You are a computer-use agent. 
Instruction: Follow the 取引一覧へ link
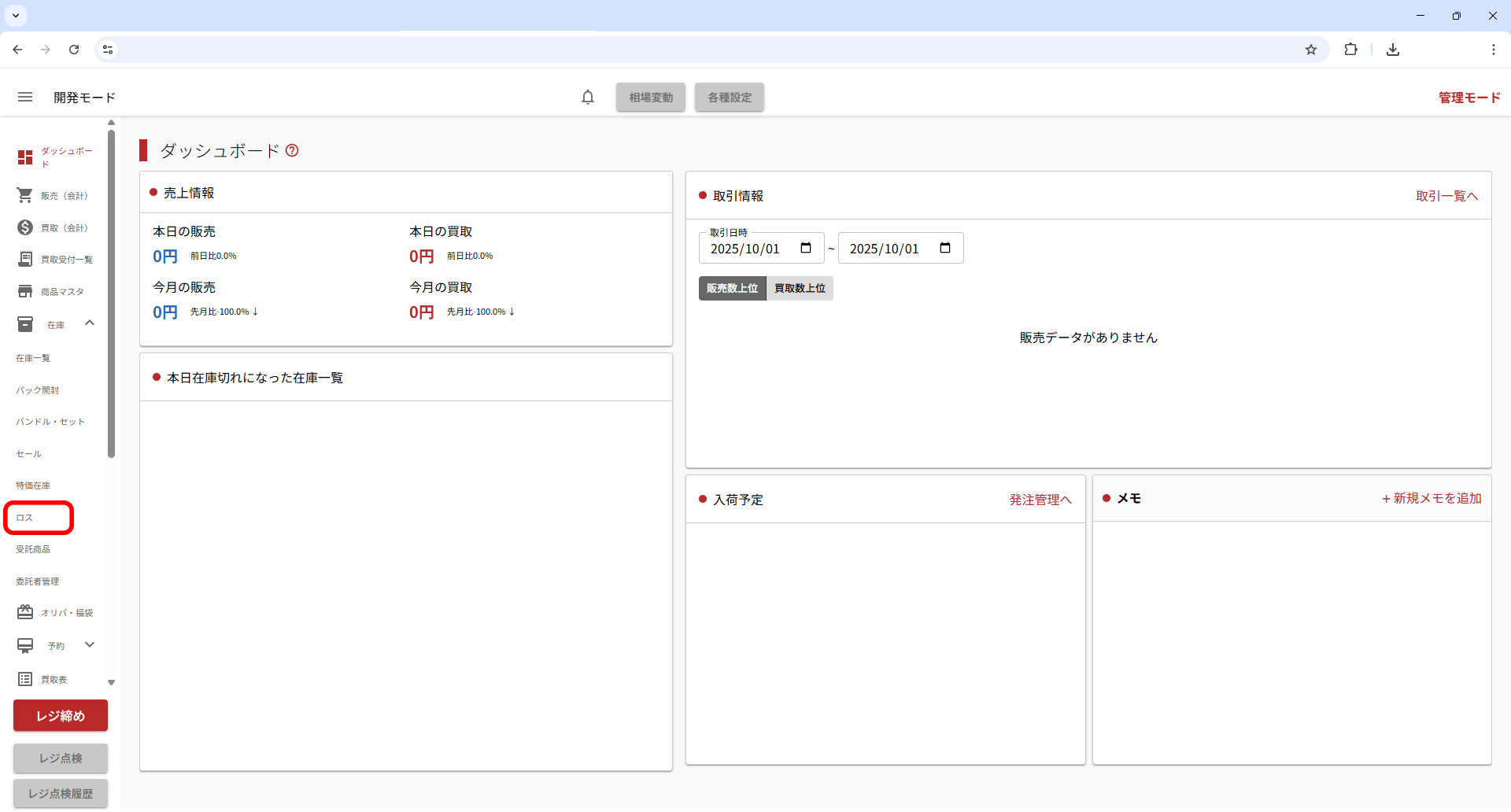coord(1446,196)
